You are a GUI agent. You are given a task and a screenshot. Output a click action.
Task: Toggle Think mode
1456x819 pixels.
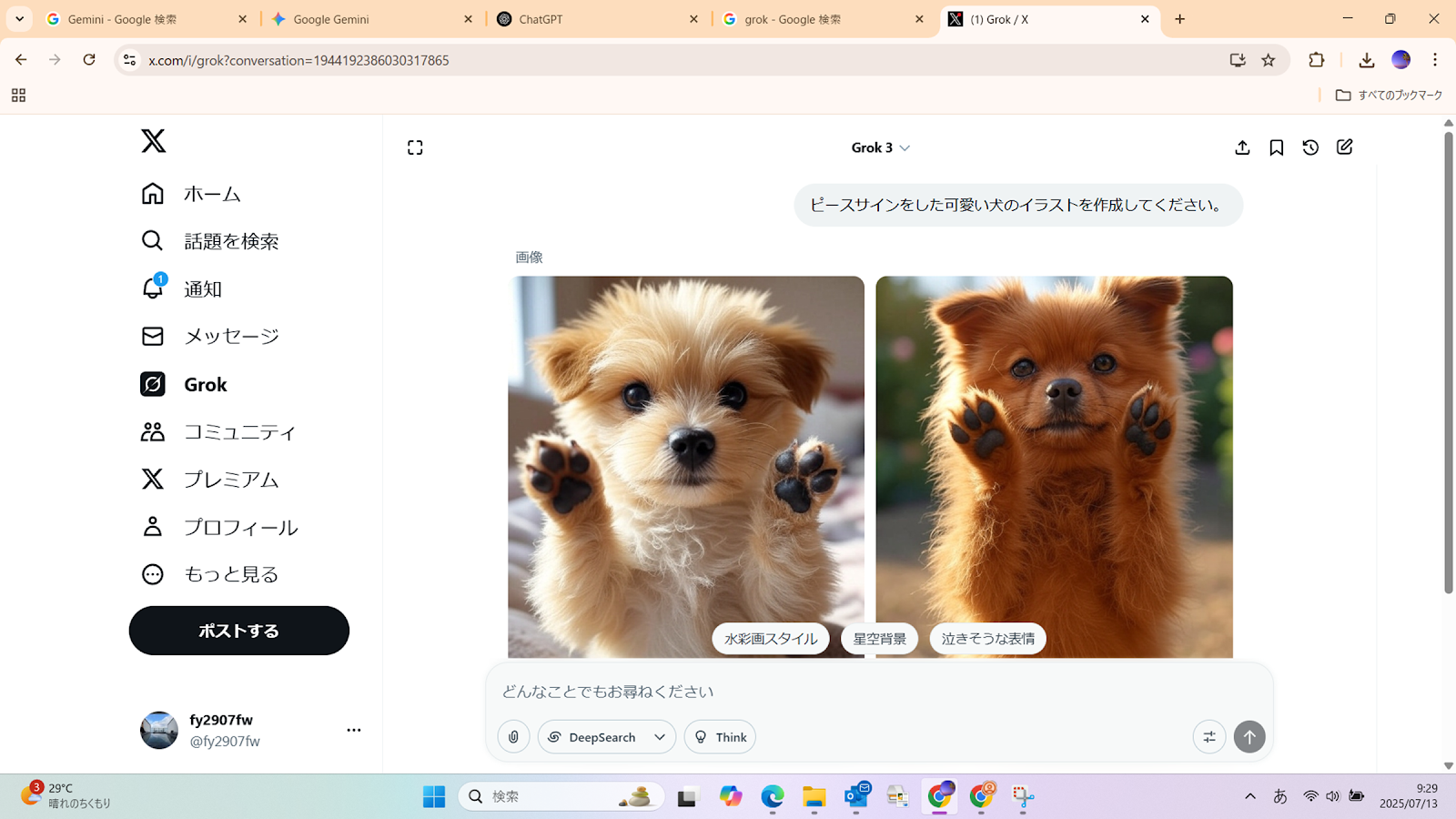pyautogui.click(x=720, y=737)
